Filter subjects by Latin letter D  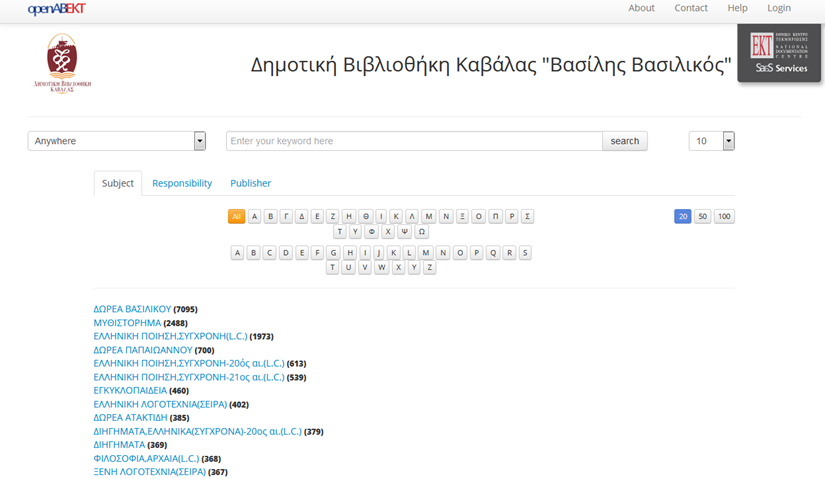286,253
